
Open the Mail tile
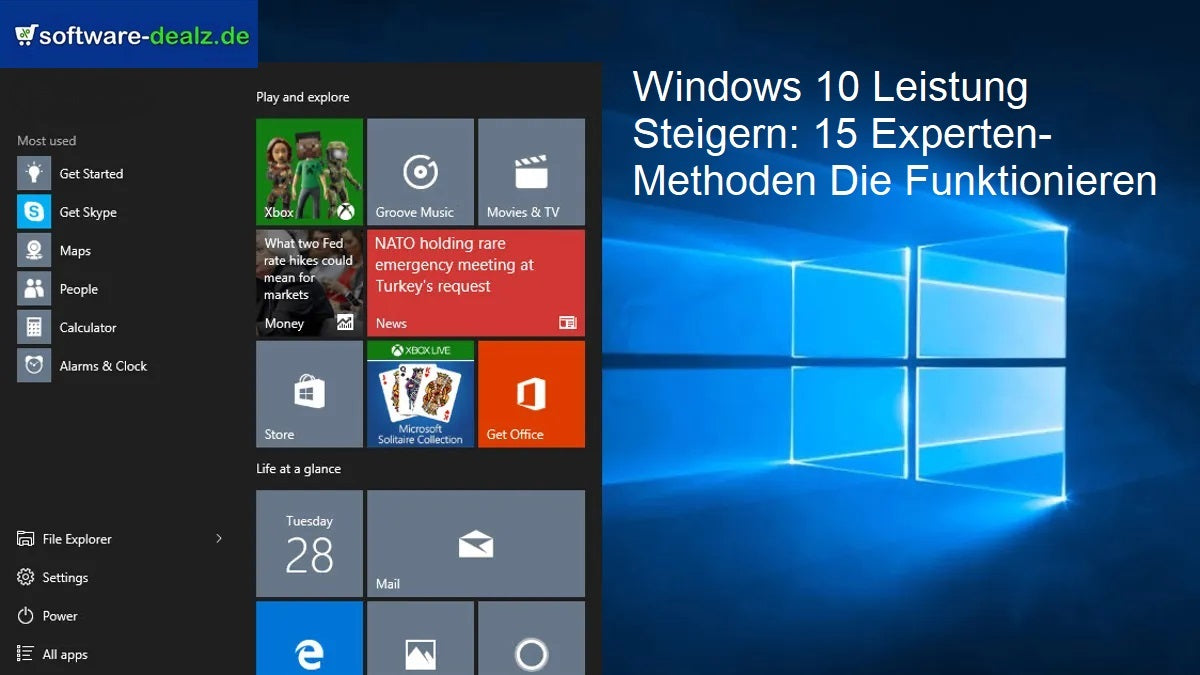[x=476, y=543]
